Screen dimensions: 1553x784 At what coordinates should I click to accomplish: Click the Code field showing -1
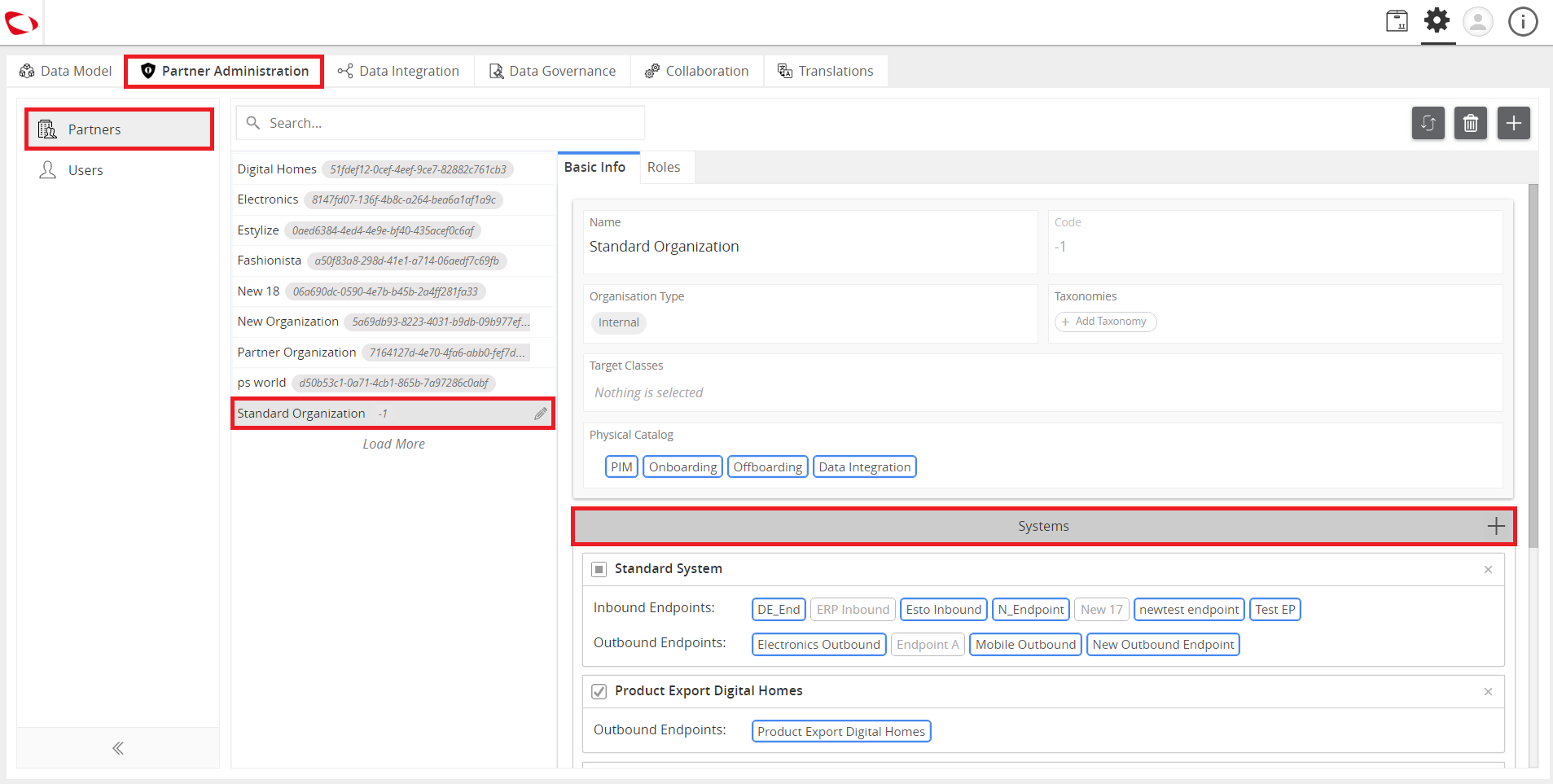coord(1275,243)
